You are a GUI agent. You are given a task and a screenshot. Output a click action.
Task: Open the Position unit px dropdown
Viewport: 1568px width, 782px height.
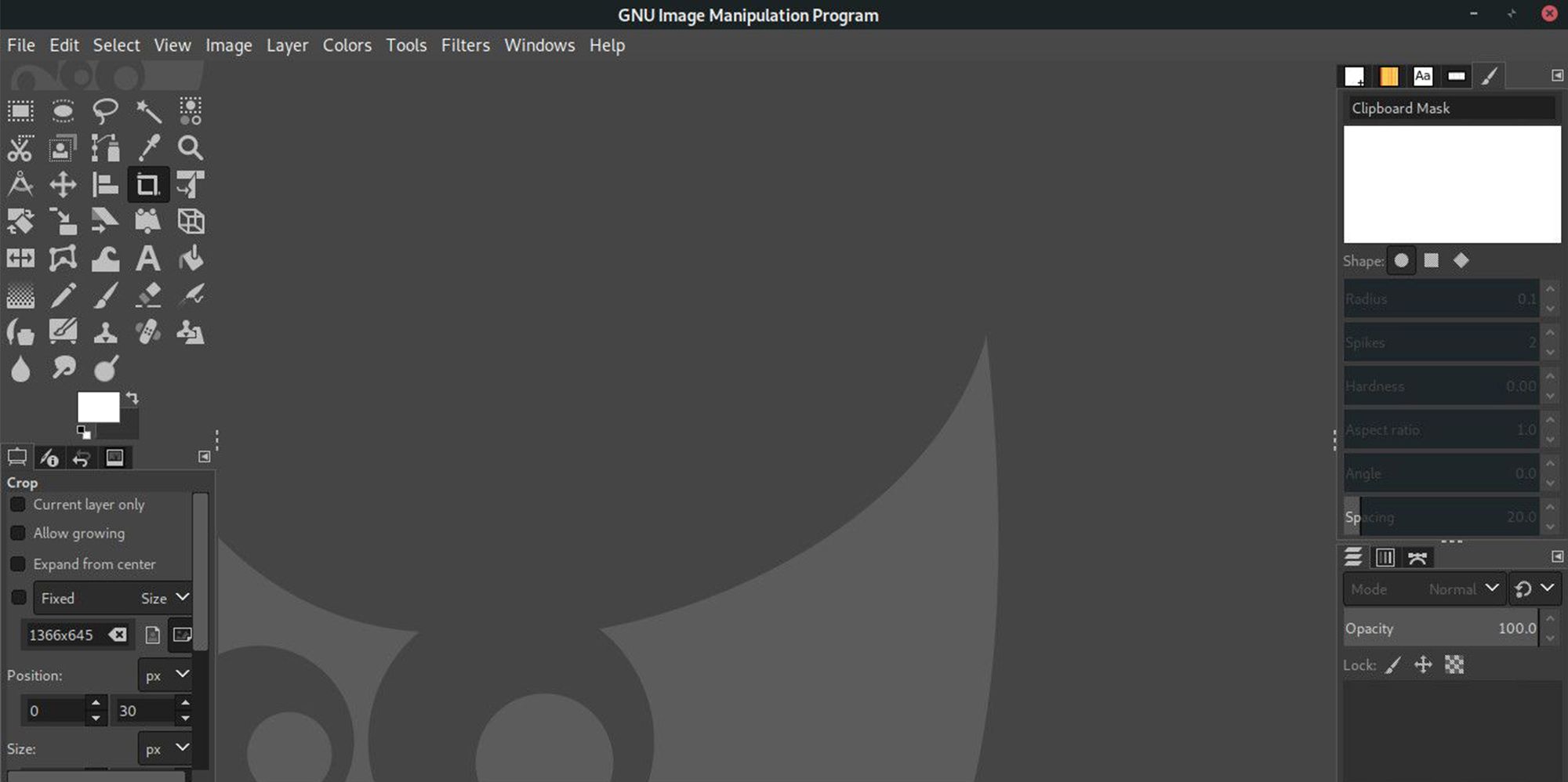166,675
